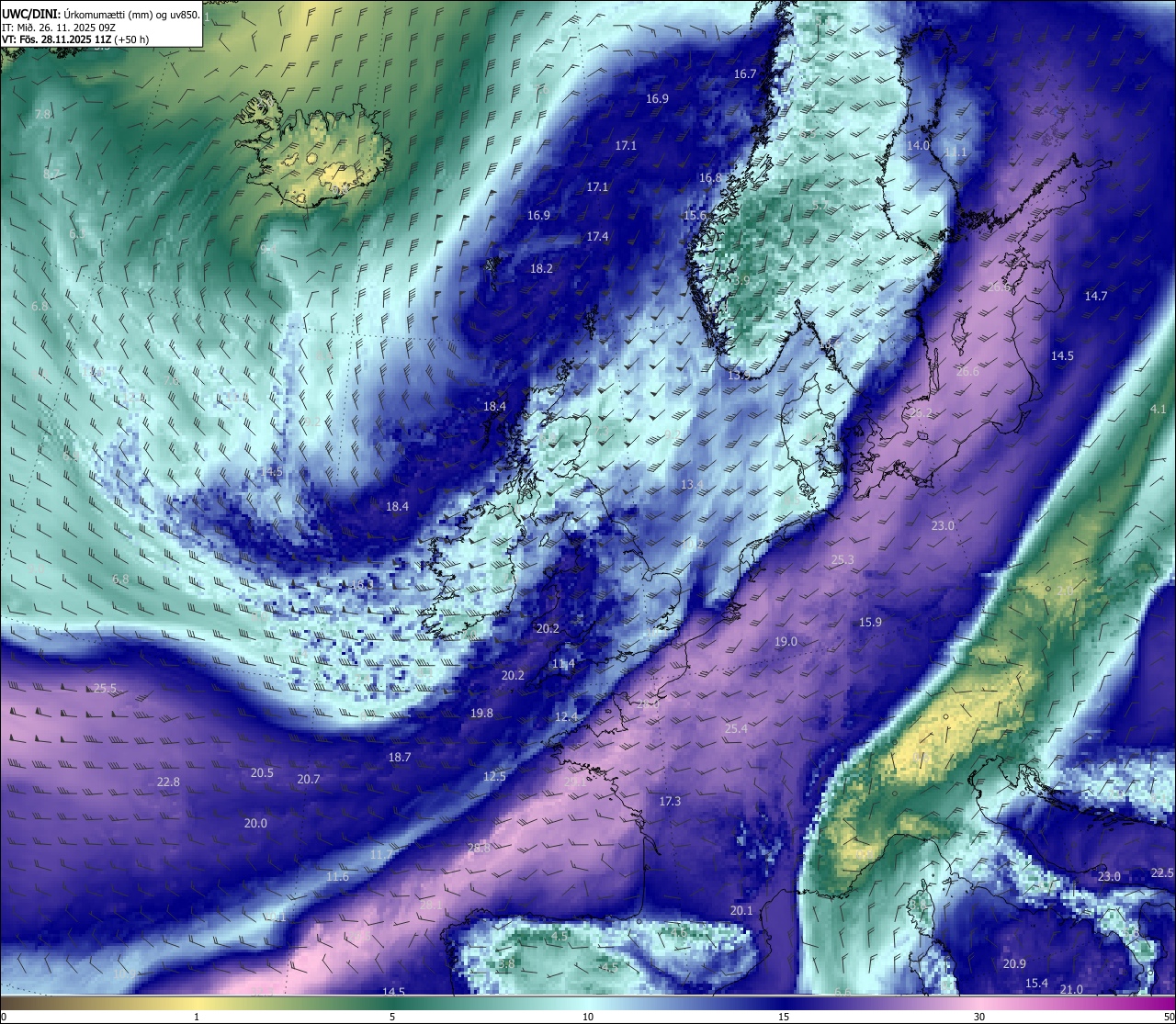Click the 11.4 value label

point(563,664)
